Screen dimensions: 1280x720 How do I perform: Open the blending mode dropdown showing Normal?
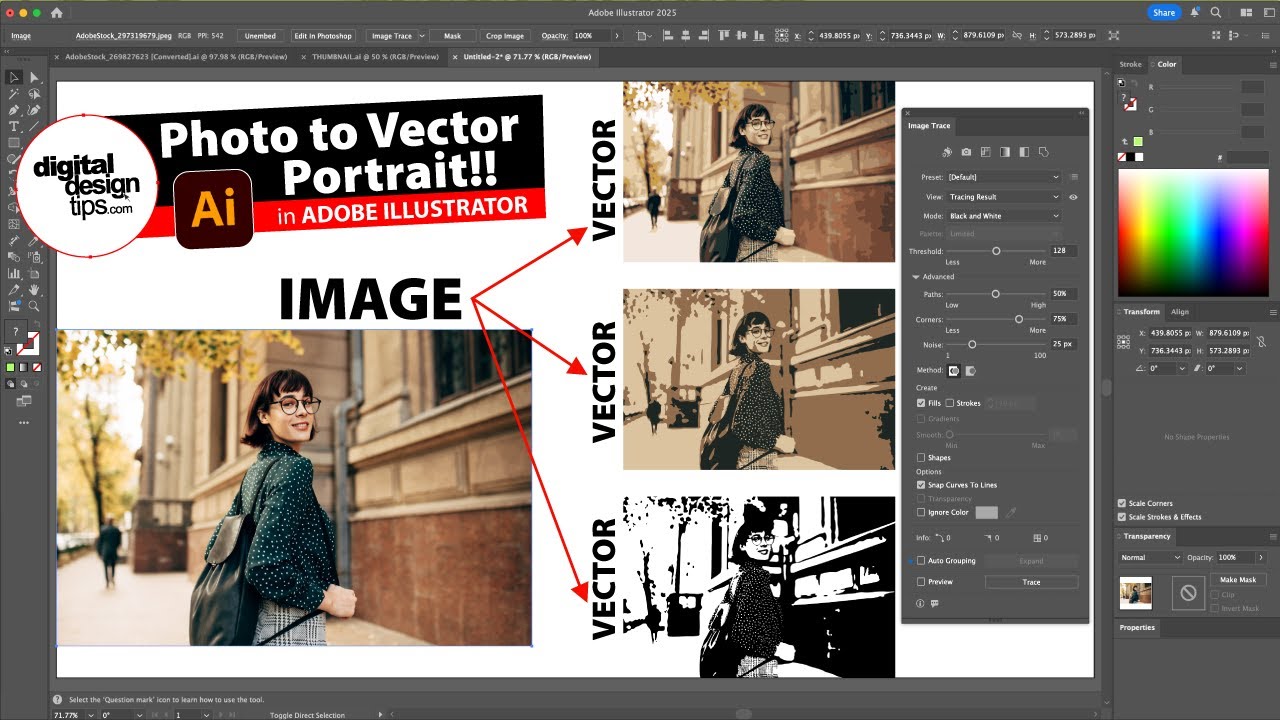[1150, 557]
